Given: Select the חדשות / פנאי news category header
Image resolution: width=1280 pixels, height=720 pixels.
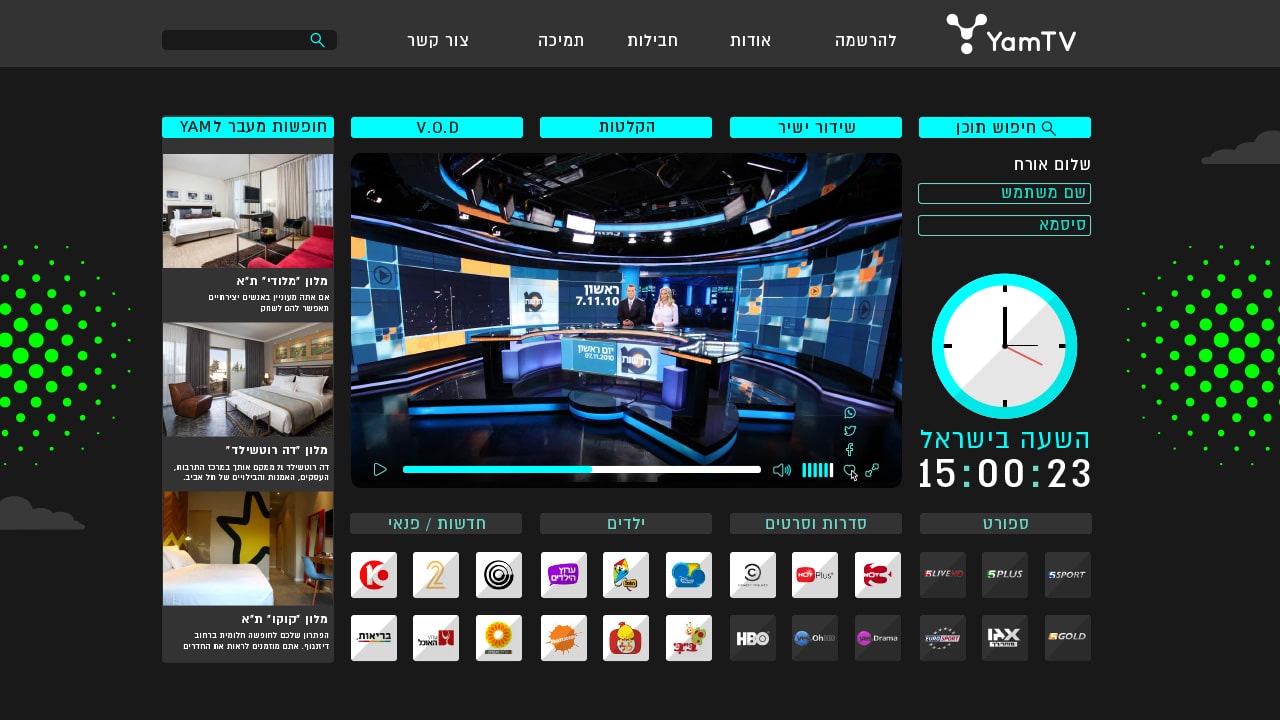Looking at the screenshot, I should tap(436, 523).
